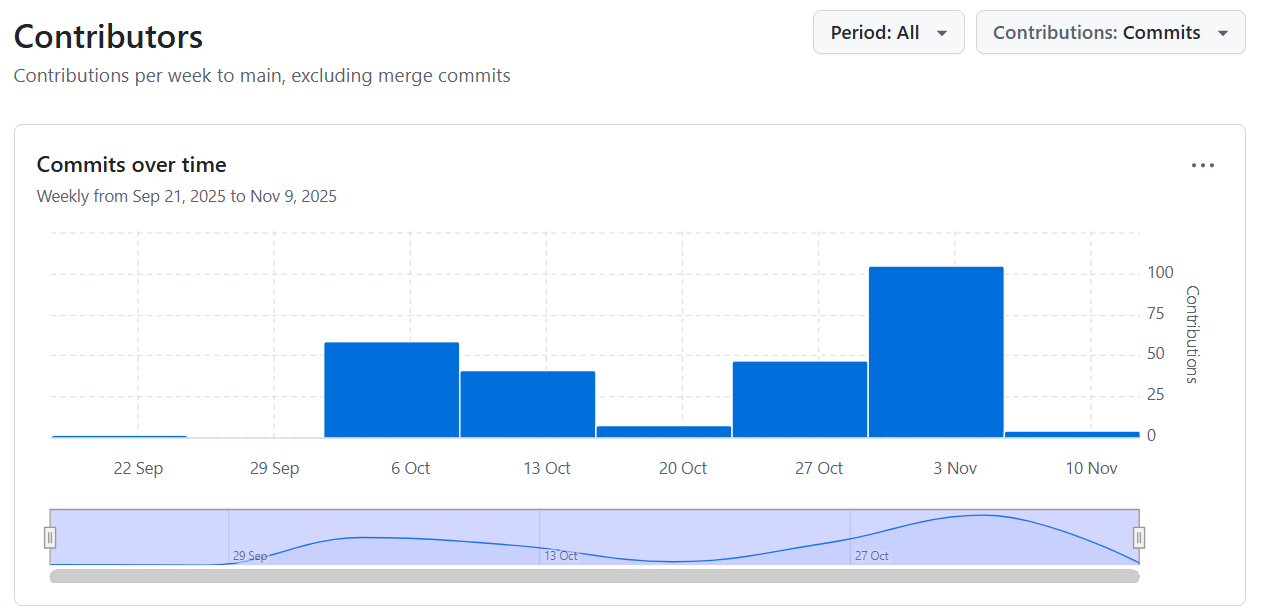The image size is (1270, 613).
Task: Click the gray horizontal scrollbar below navigator
Action: pyautogui.click(x=594, y=576)
